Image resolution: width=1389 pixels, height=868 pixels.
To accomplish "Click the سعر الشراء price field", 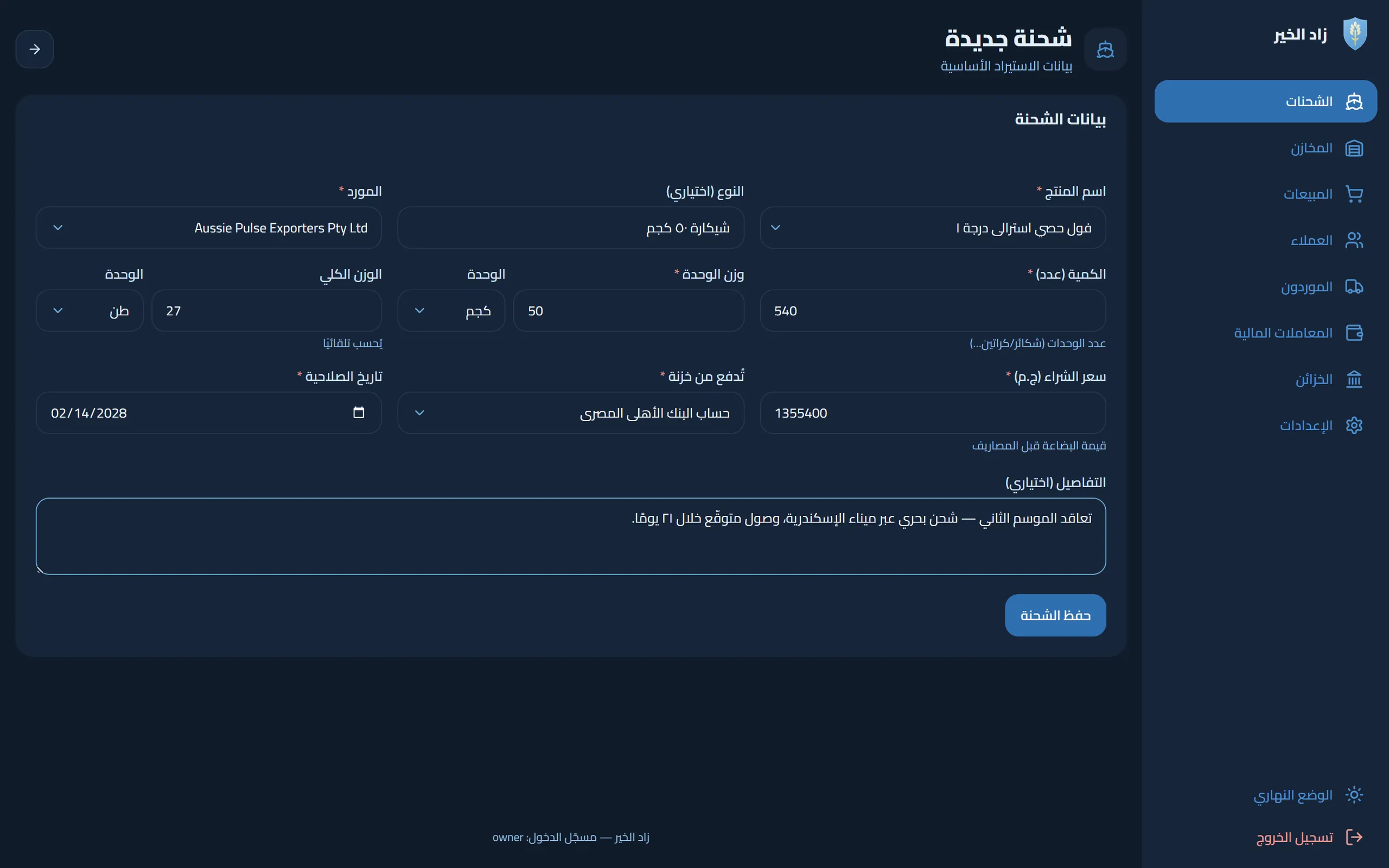I will click(x=933, y=413).
